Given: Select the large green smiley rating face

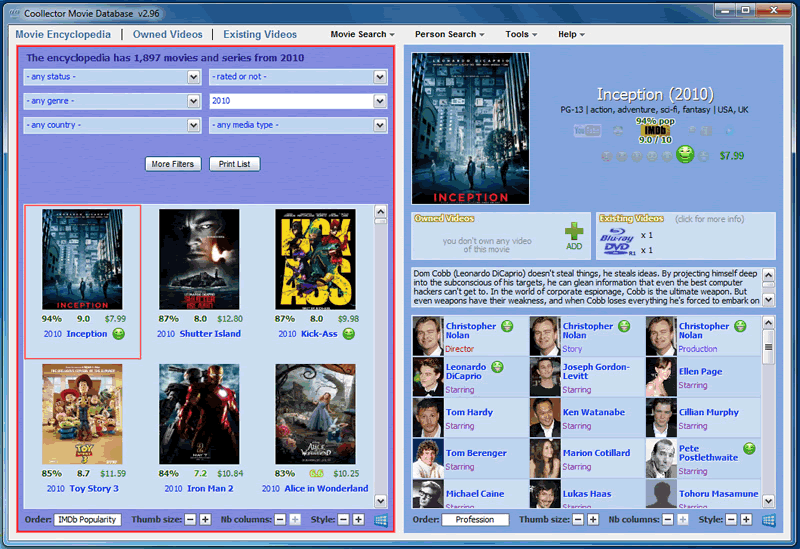Looking at the screenshot, I should click(x=685, y=154).
